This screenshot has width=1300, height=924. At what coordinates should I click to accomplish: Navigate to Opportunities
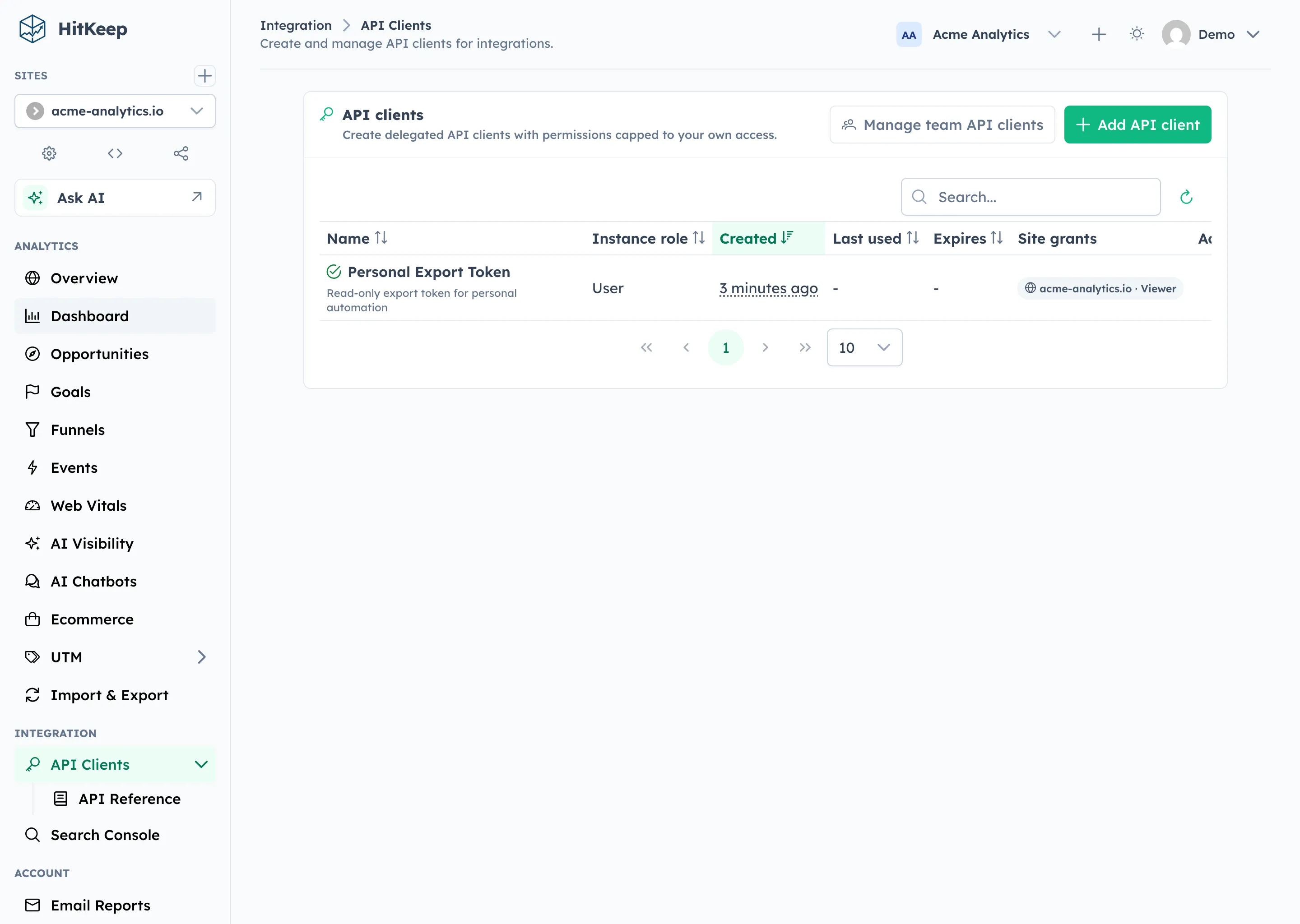[x=115, y=354]
